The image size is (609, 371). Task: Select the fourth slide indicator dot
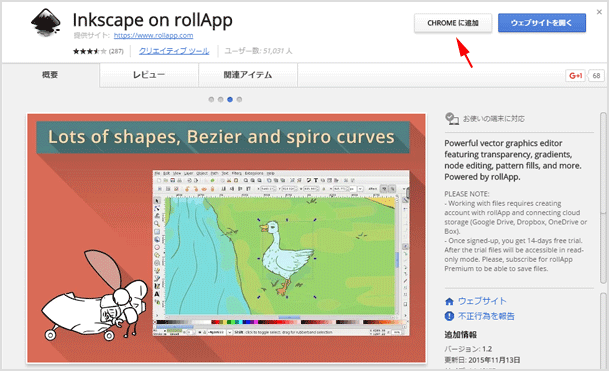tap(239, 99)
